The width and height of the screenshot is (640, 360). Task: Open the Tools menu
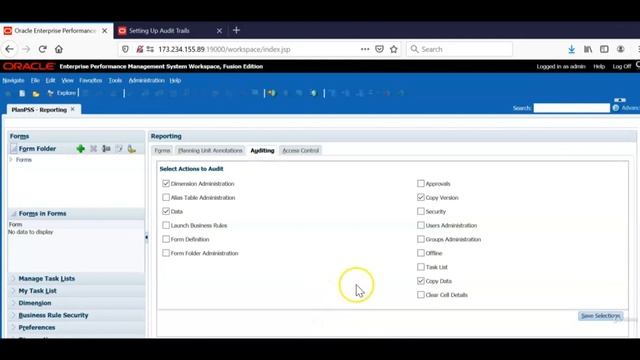115,80
